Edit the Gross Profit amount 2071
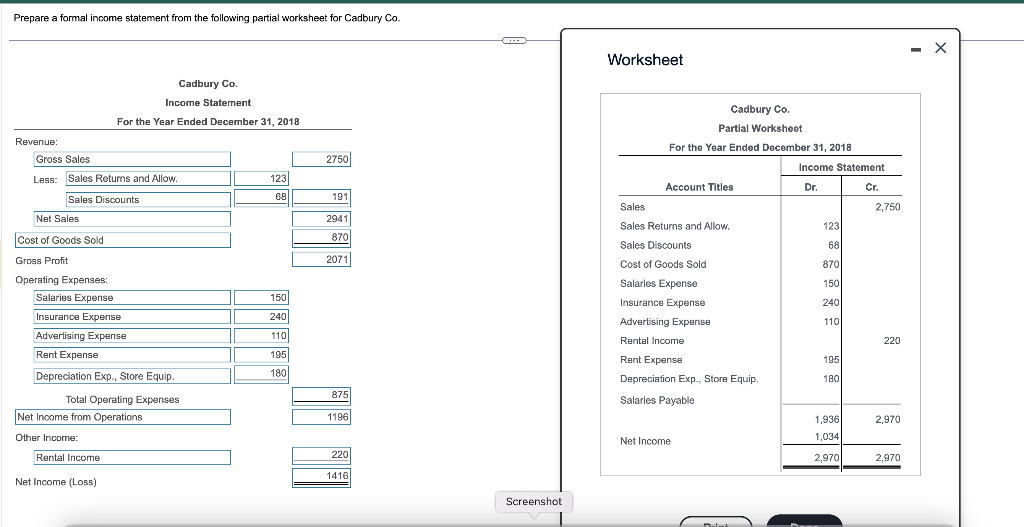This screenshot has width=1024, height=527. (321, 259)
